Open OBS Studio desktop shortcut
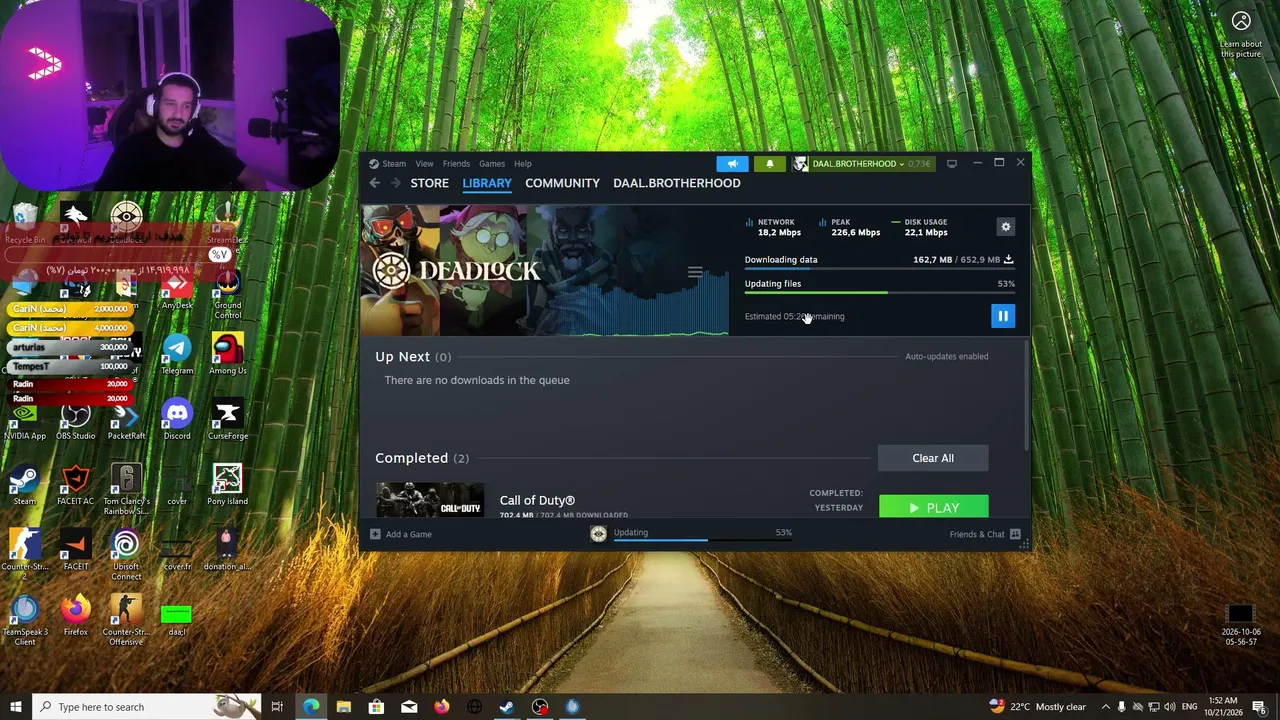Screen dimensions: 1280x720 76,420
